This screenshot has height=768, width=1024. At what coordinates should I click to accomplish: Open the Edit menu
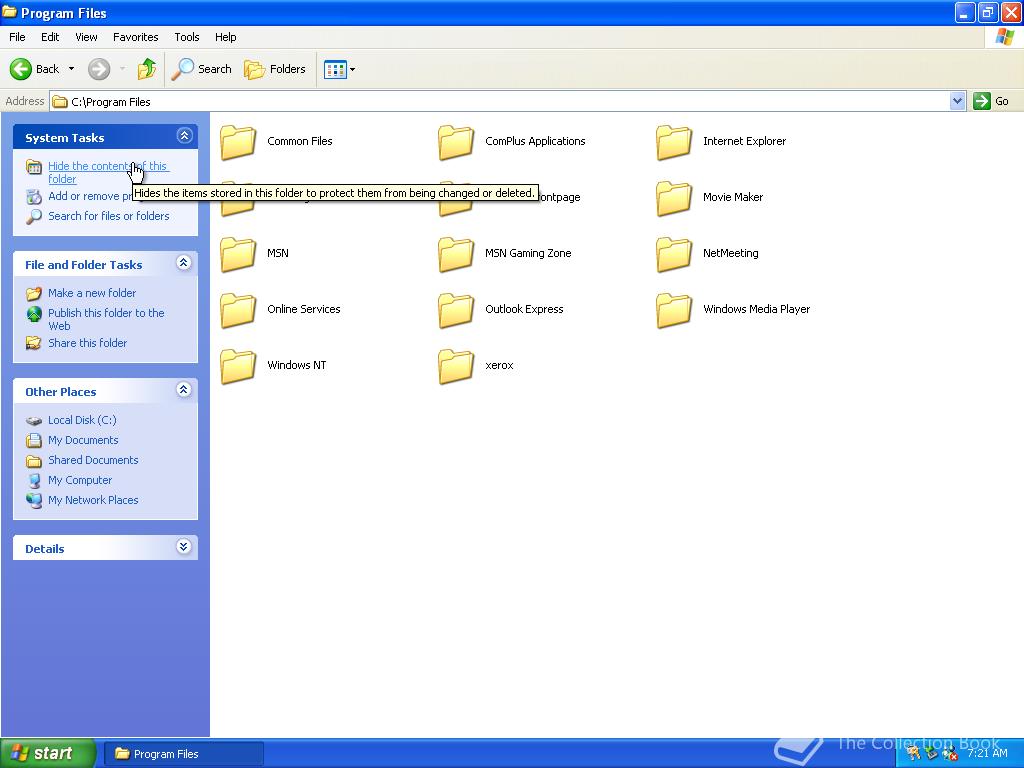click(x=50, y=37)
